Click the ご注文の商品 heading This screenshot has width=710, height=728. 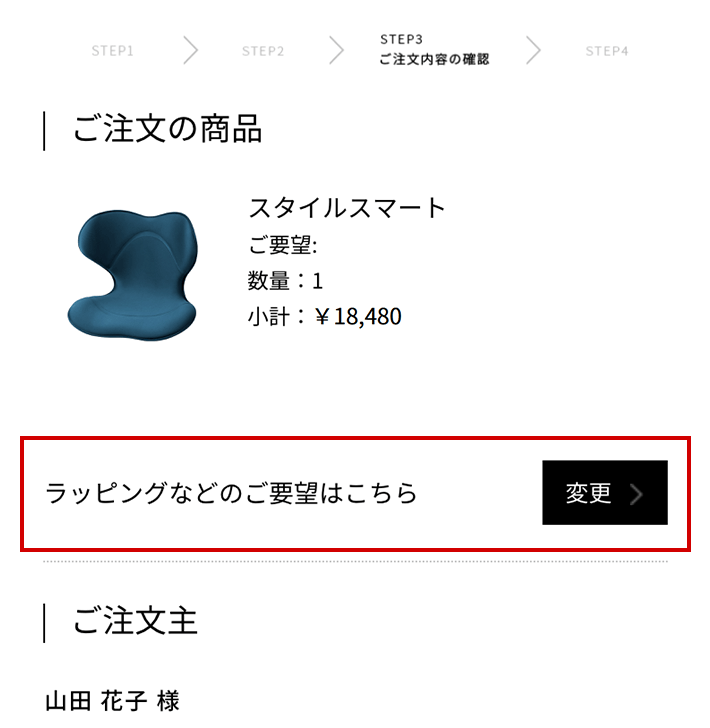click(x=168, y=129)
